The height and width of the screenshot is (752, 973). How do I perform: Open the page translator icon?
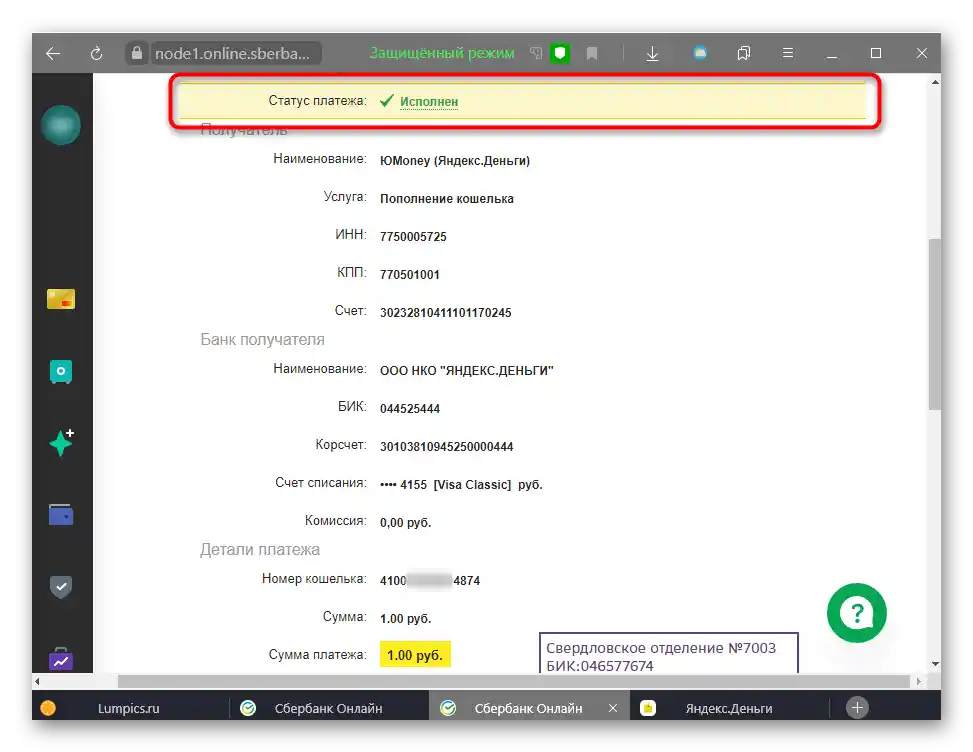coord(536,53)
